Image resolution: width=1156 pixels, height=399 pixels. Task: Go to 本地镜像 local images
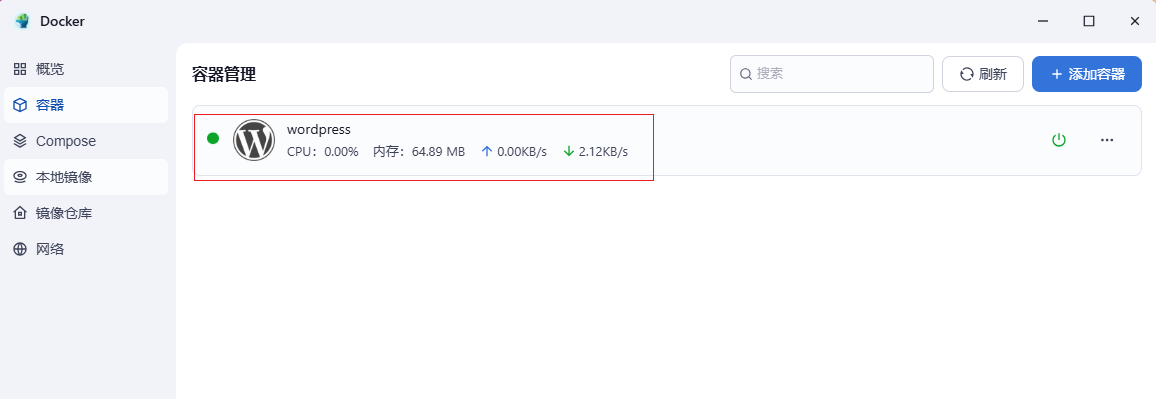(86, 177)
